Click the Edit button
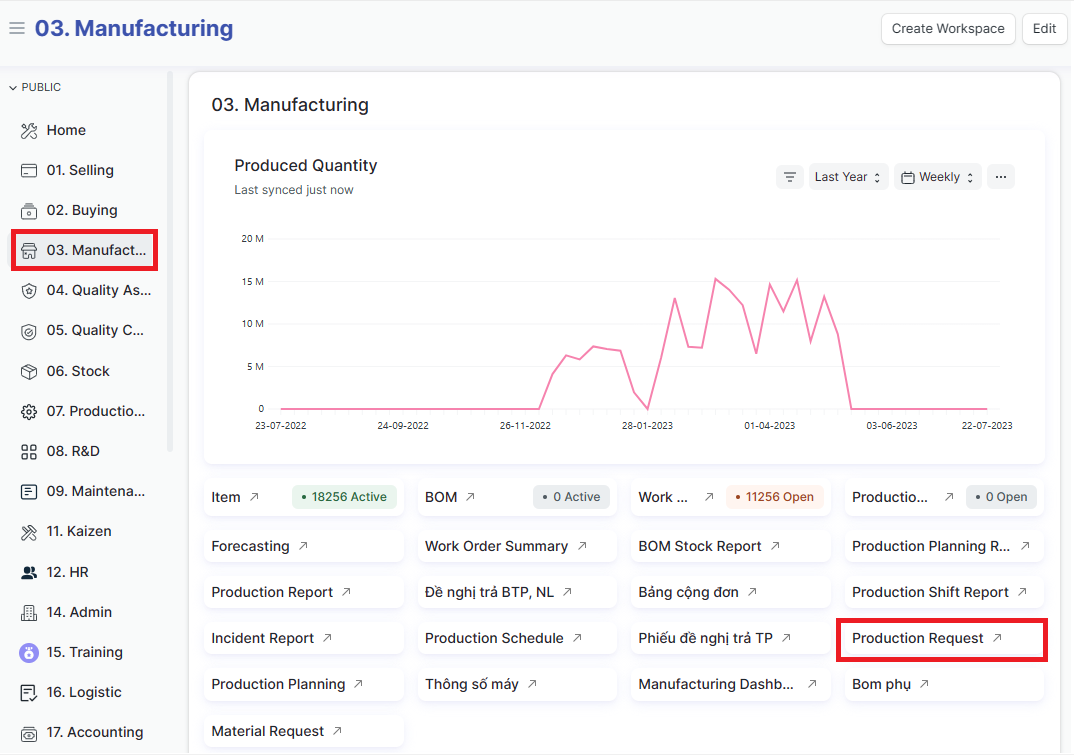 pos(1044,29)
